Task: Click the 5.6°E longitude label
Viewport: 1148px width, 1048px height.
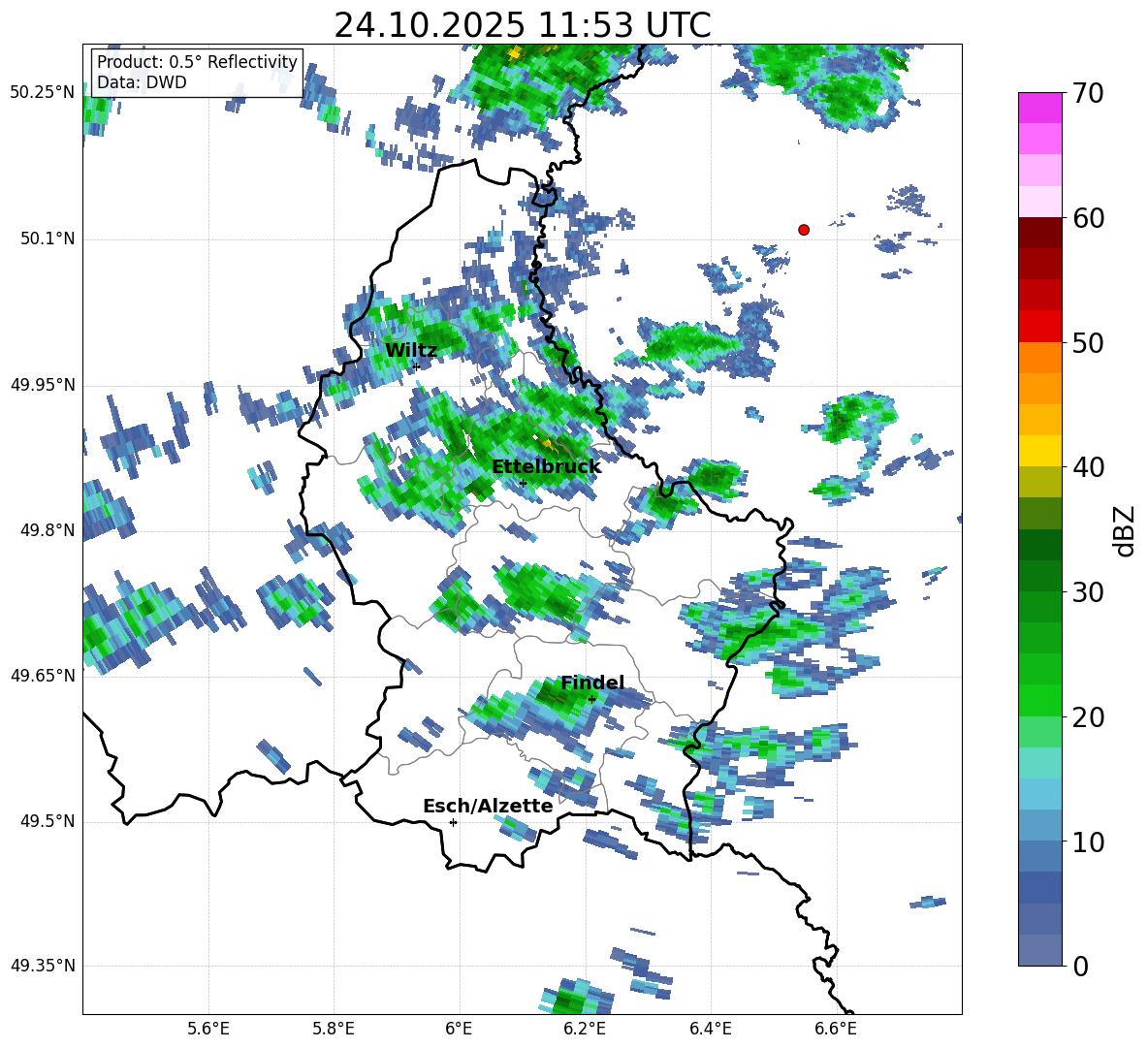Action: [208, 1029]
